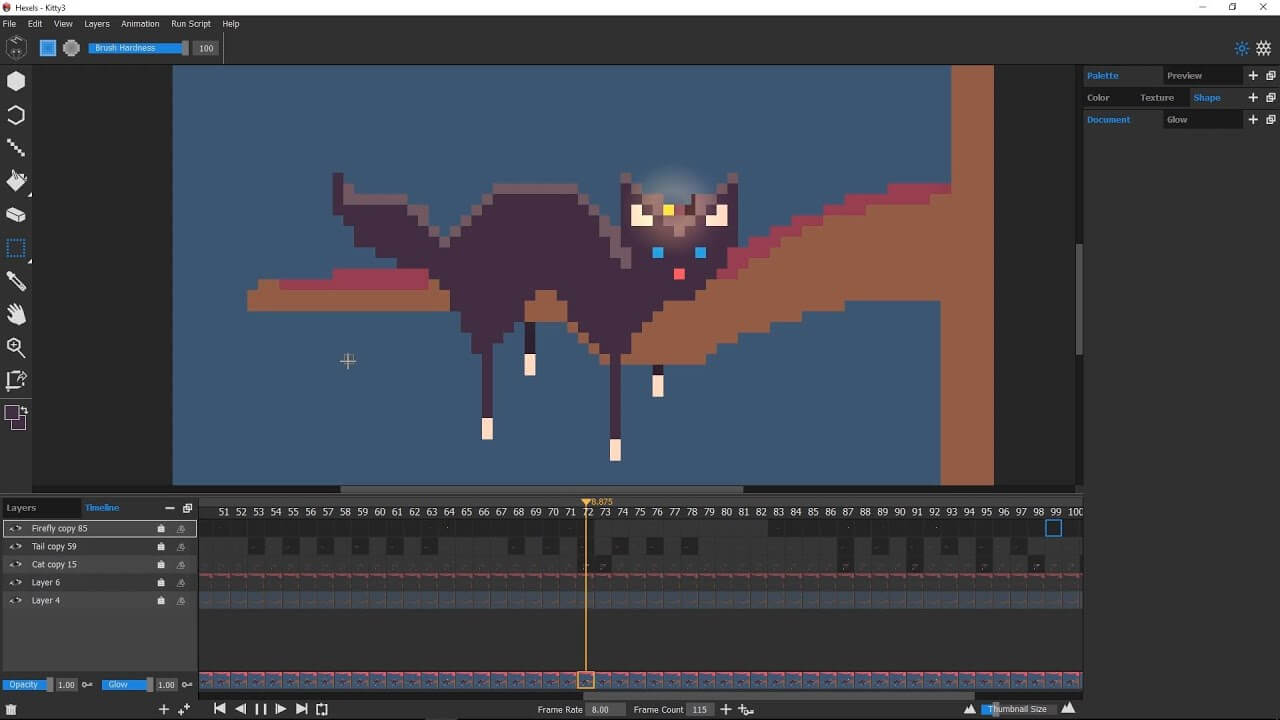Click the small mountain thumbnail size icon

coord(969,709)
